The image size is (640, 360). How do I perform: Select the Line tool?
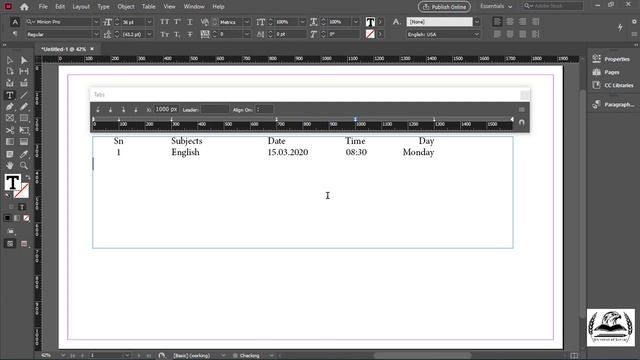24,95
